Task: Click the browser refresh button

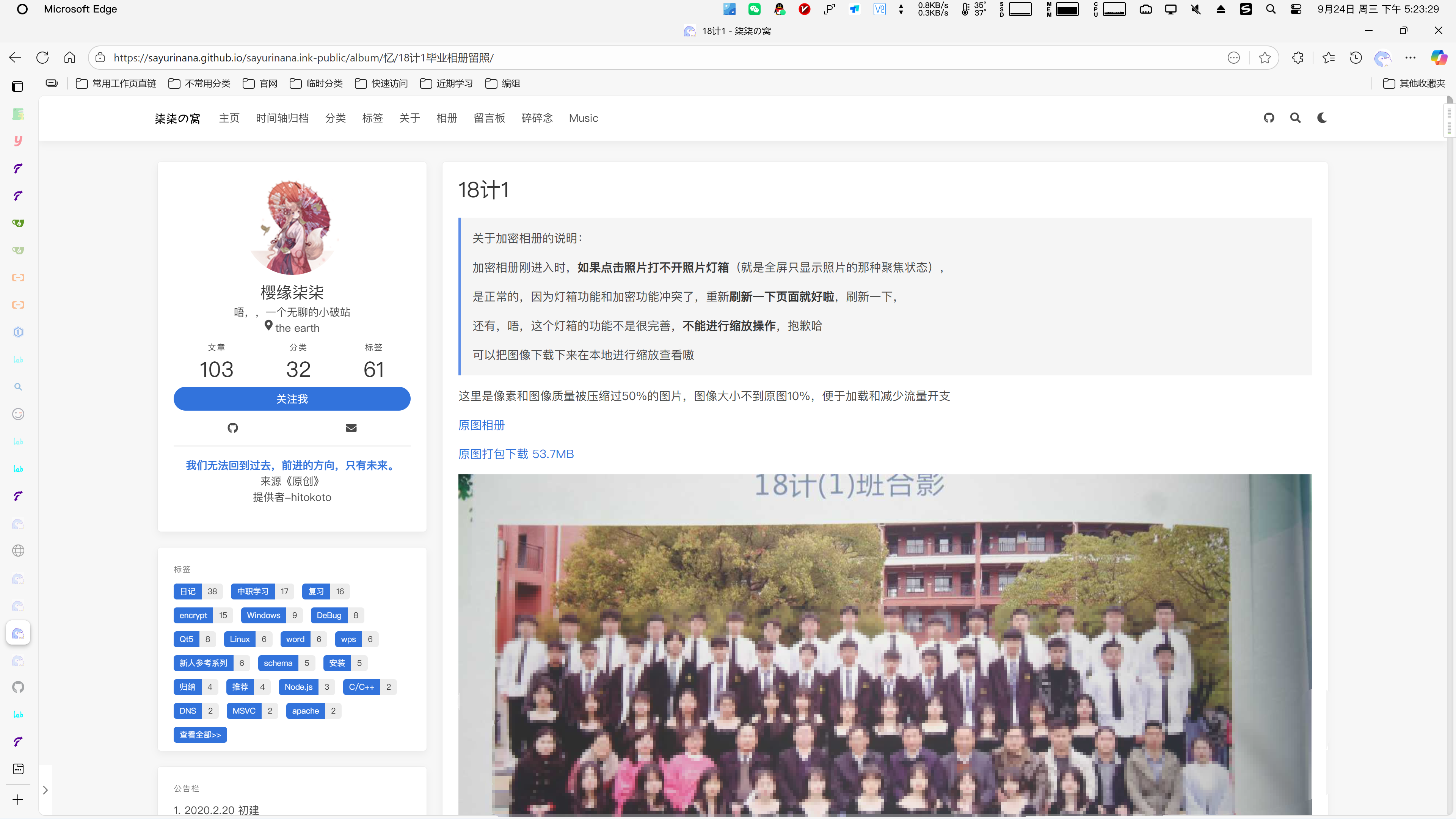Action: pos(42,58)
